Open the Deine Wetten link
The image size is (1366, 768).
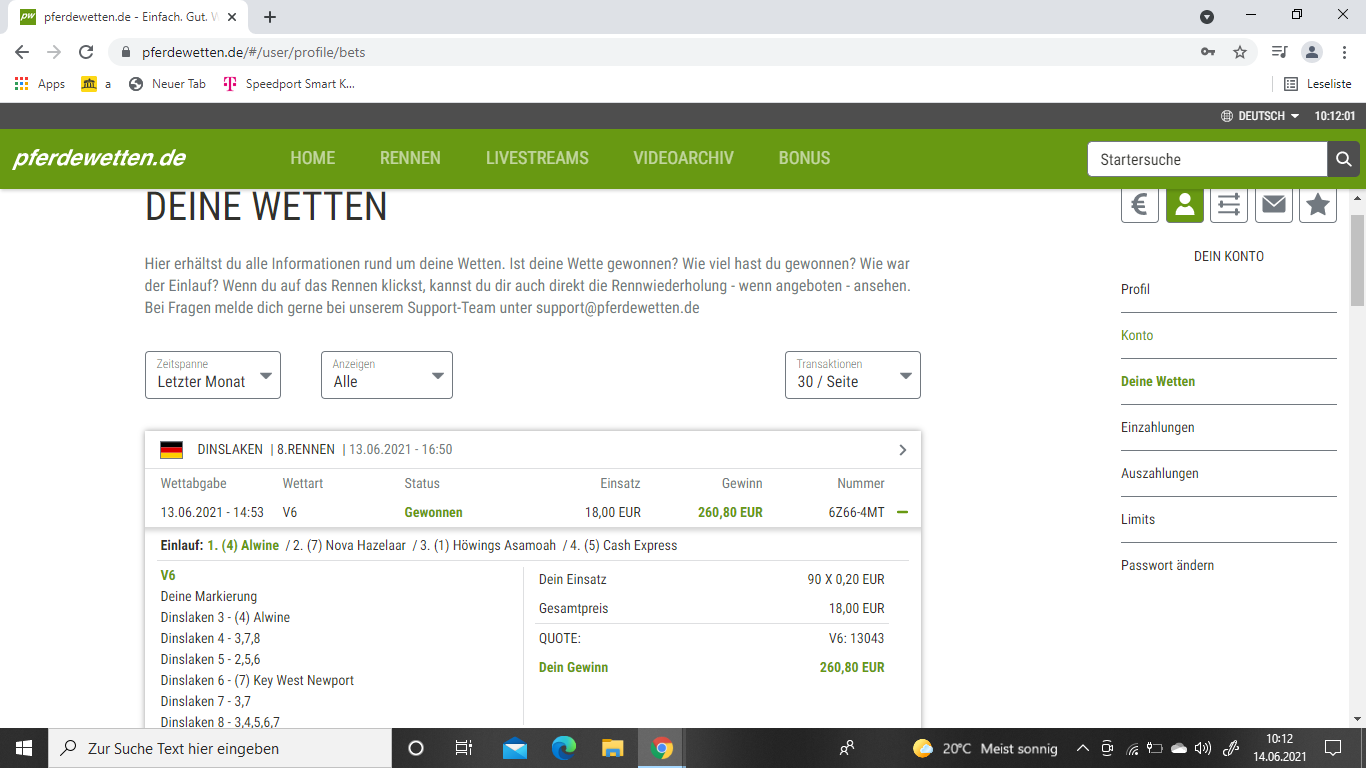click(1158, 381)
